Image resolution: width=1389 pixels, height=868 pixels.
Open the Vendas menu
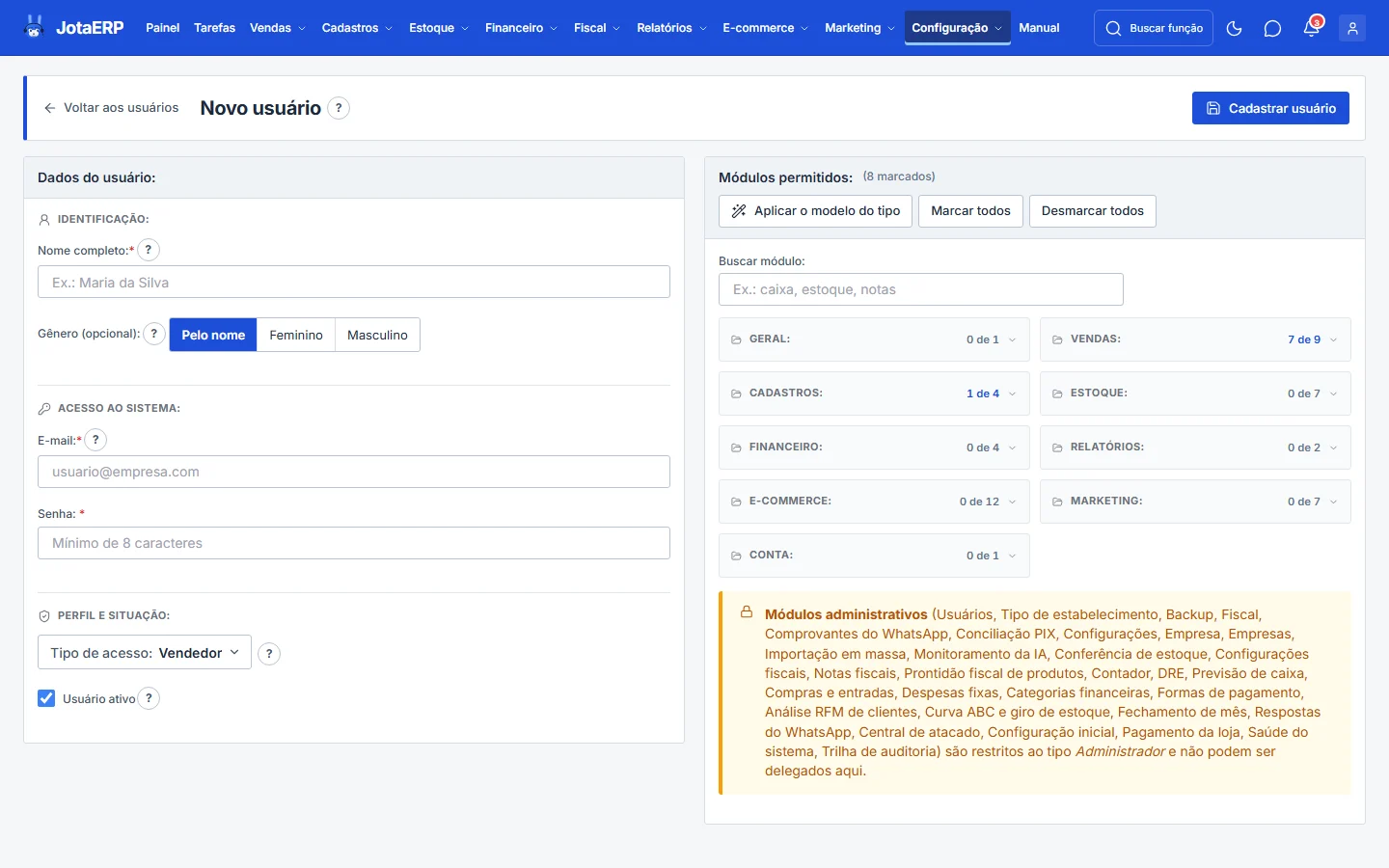tap(278, 28)
